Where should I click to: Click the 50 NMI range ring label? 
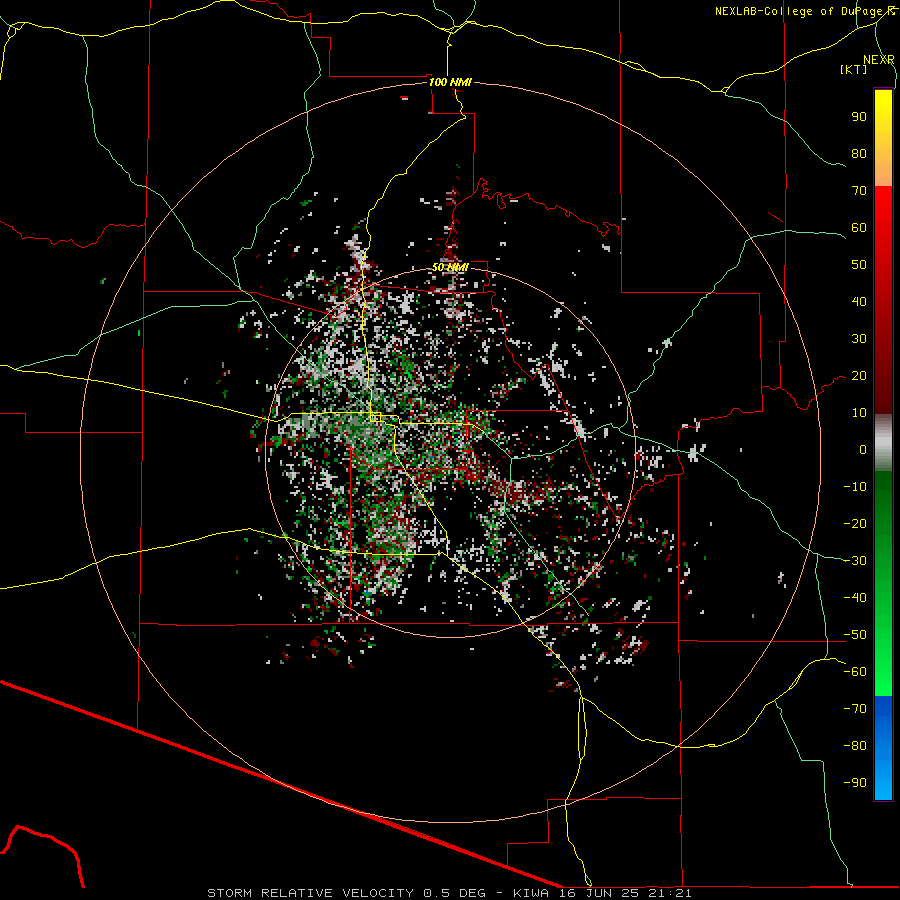[x=451, y=267]
